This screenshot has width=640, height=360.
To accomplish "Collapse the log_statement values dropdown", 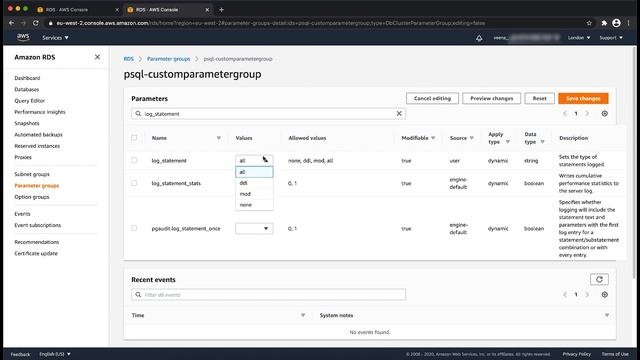I will (x=254, y=160).
